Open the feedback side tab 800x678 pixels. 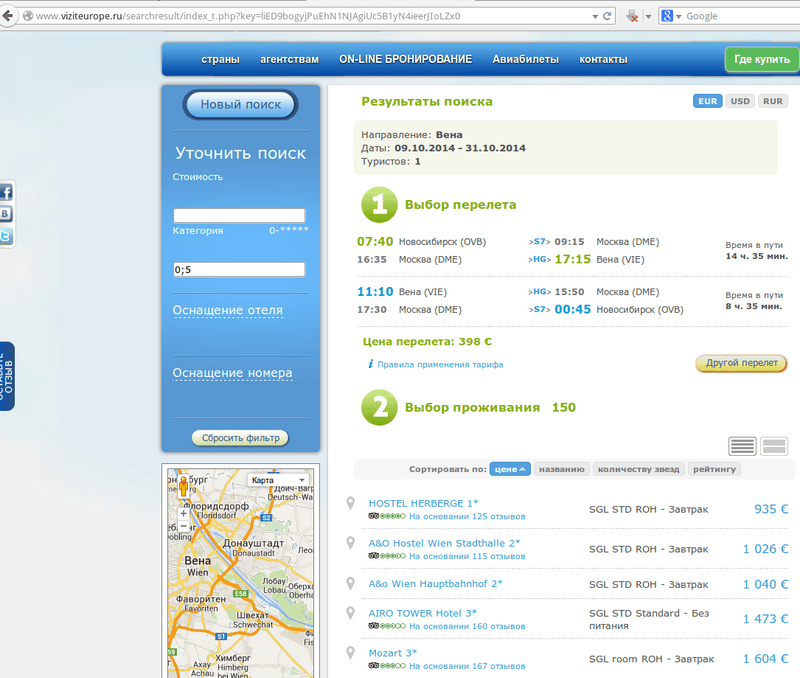coord(7,376)
